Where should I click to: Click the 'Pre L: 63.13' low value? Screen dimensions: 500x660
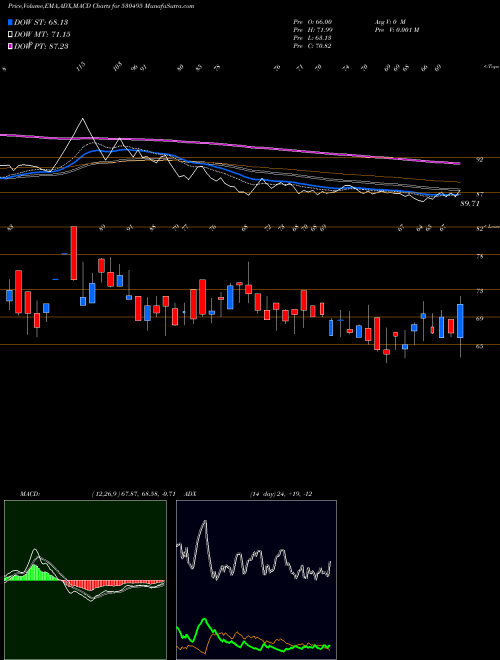coord(313,38)
